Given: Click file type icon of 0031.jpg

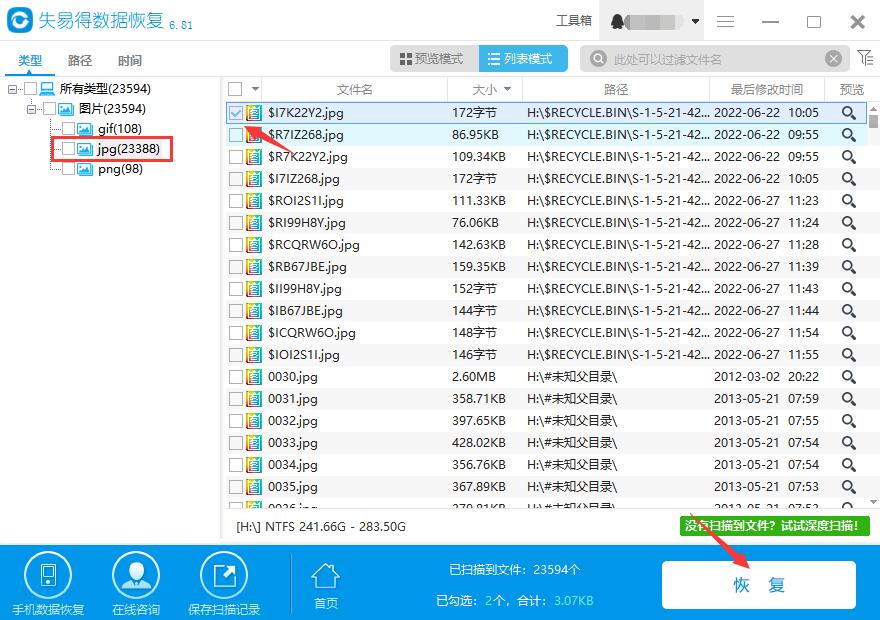Looking at the screenshot, I should pos(254,399).
